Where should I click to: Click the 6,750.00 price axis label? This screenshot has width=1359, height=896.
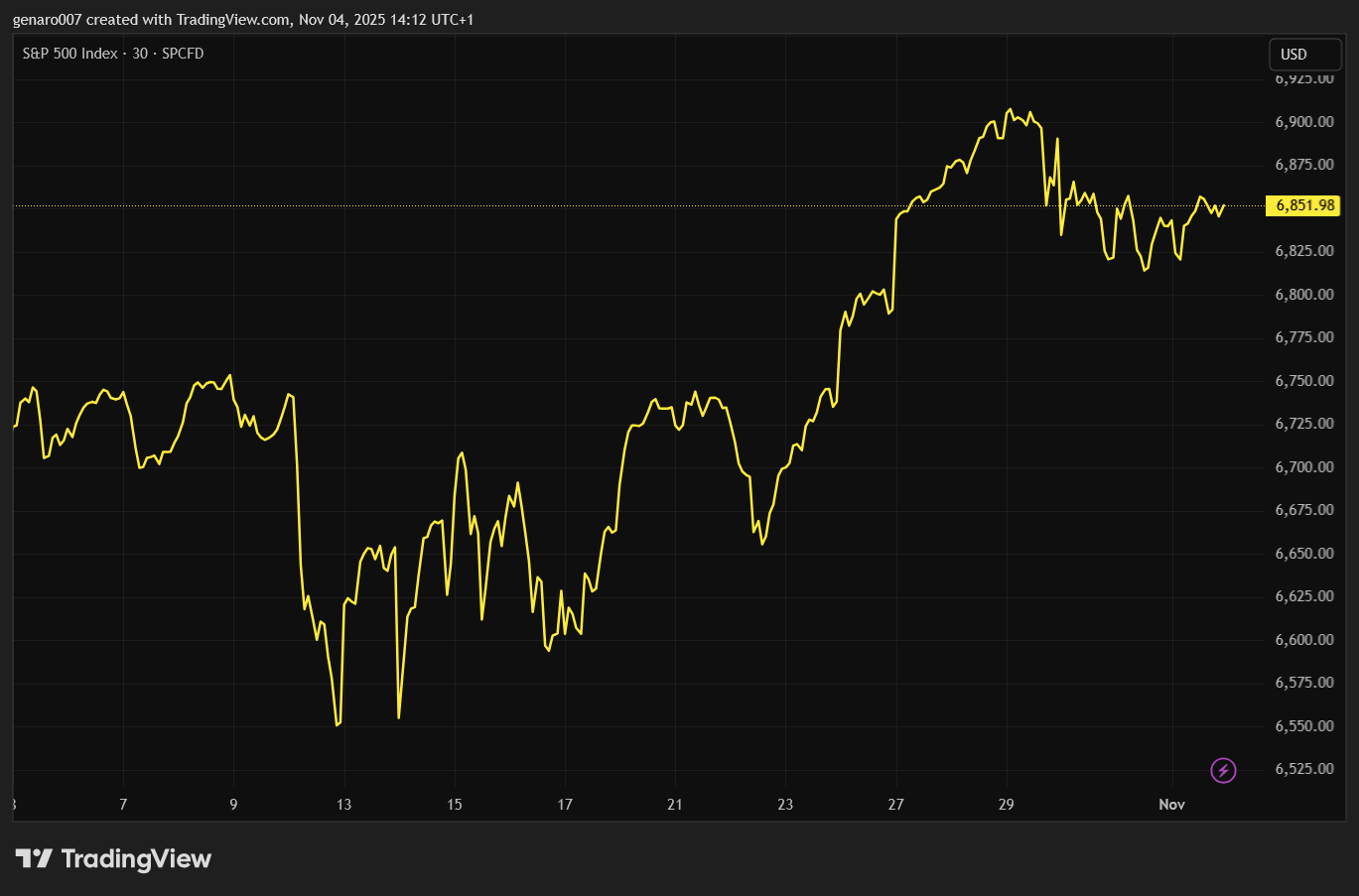click(x=1304, y=381)
